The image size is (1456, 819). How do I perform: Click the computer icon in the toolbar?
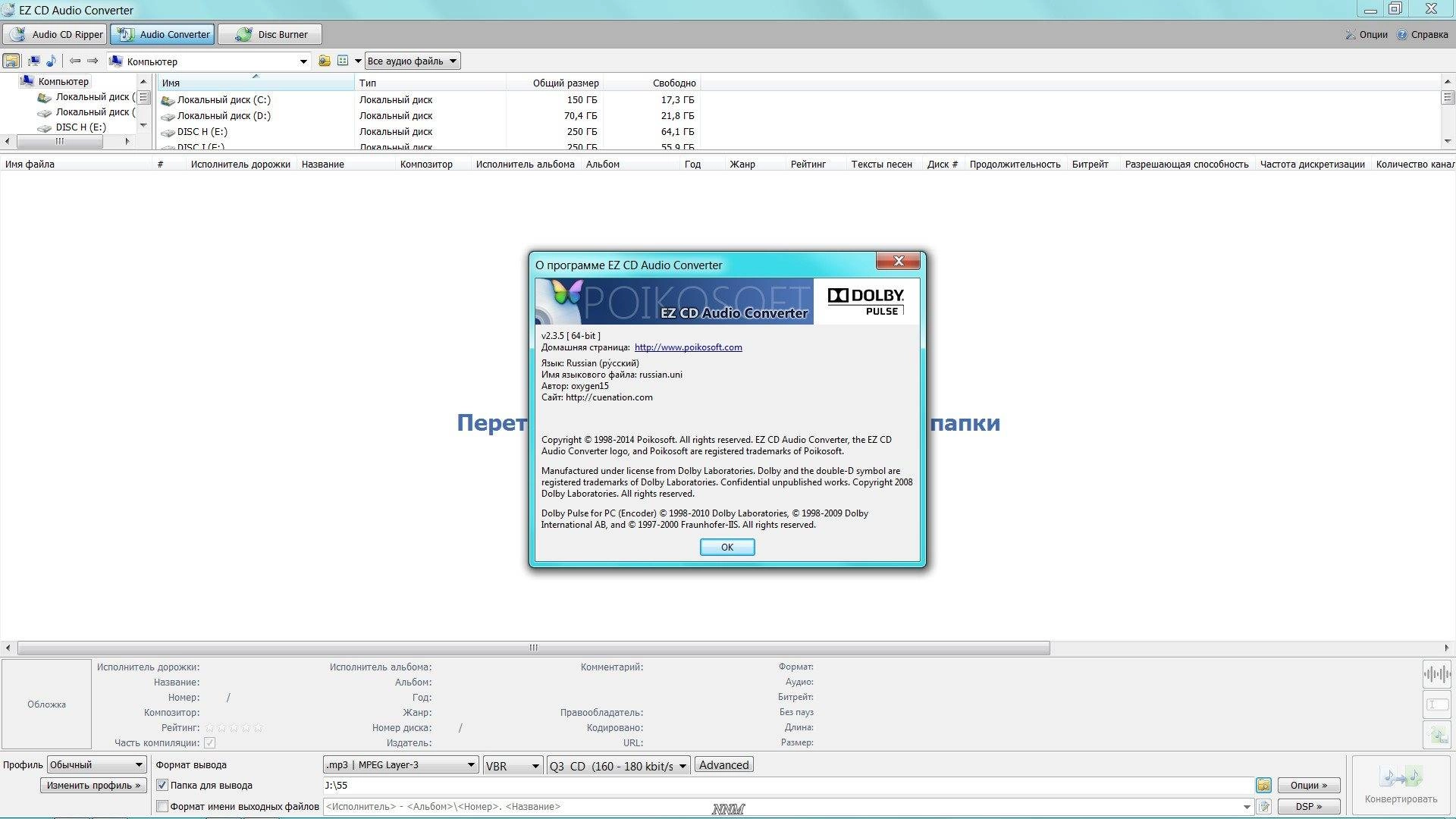coord(34,61)
